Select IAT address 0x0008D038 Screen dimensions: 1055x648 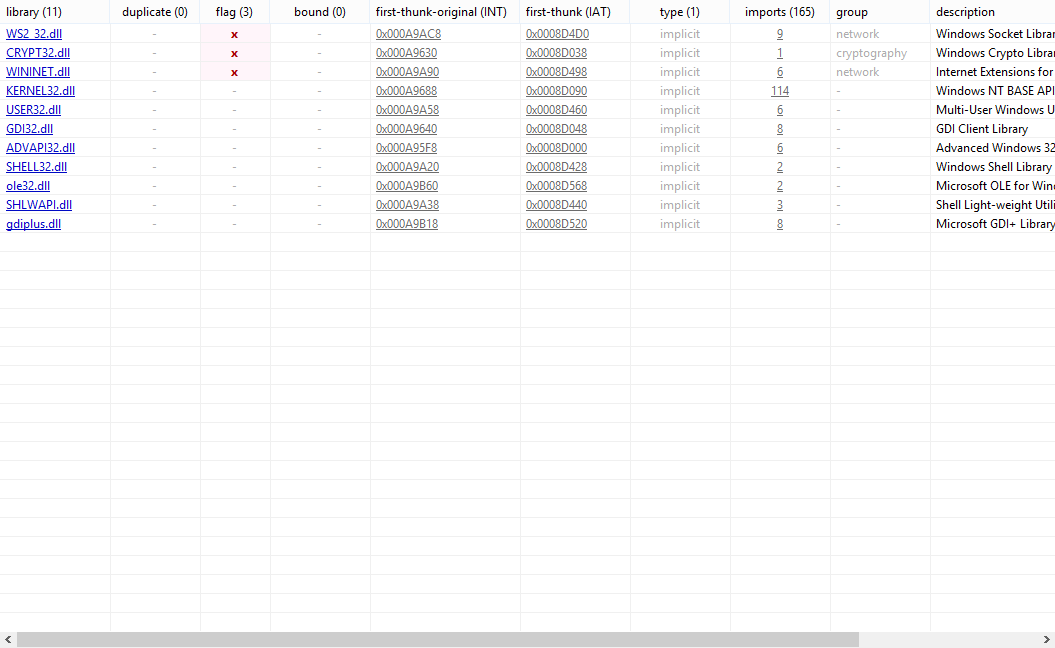(x=556, y=52)
